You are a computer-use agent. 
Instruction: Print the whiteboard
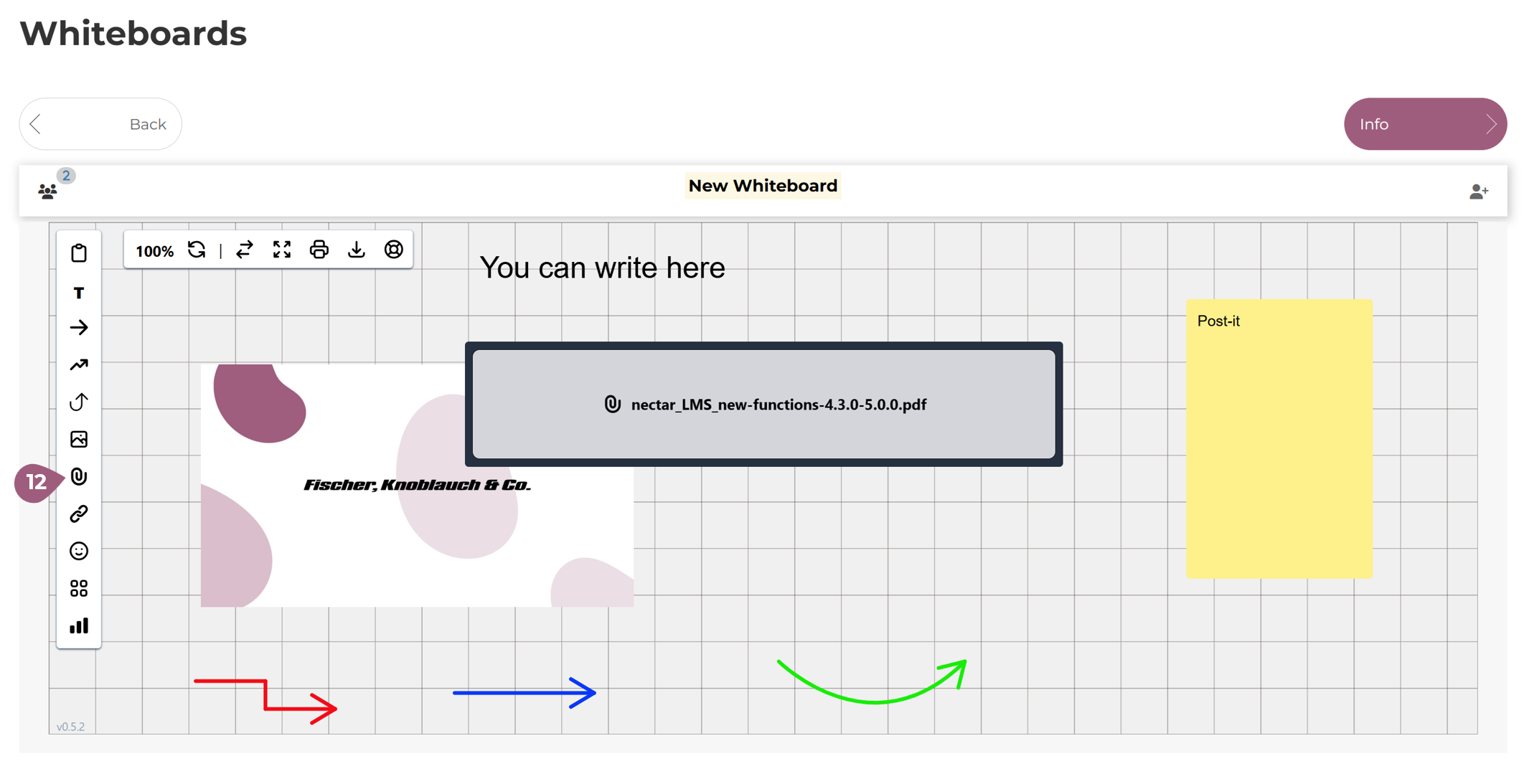[319, 250]
